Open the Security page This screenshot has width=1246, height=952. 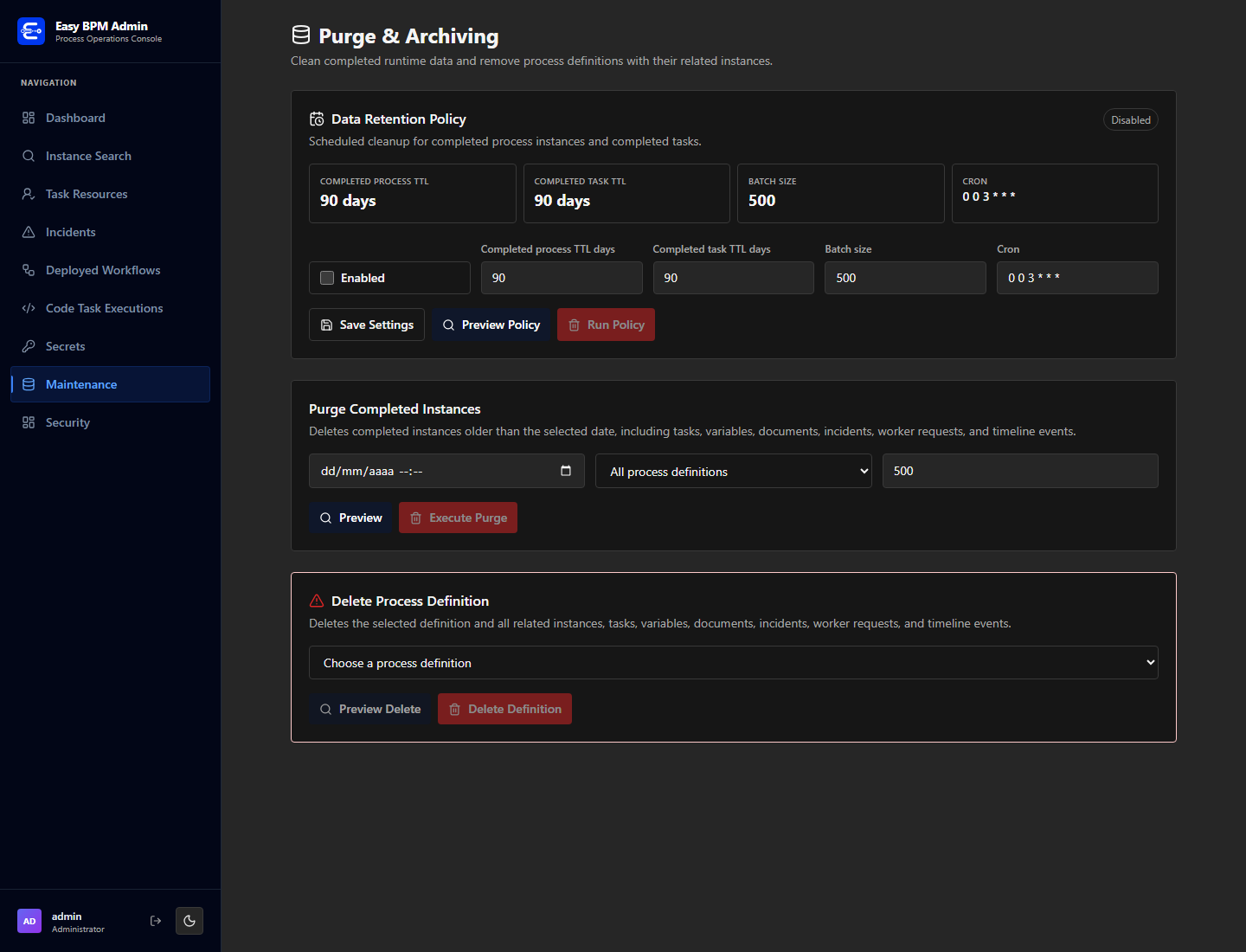click(111, 422)
